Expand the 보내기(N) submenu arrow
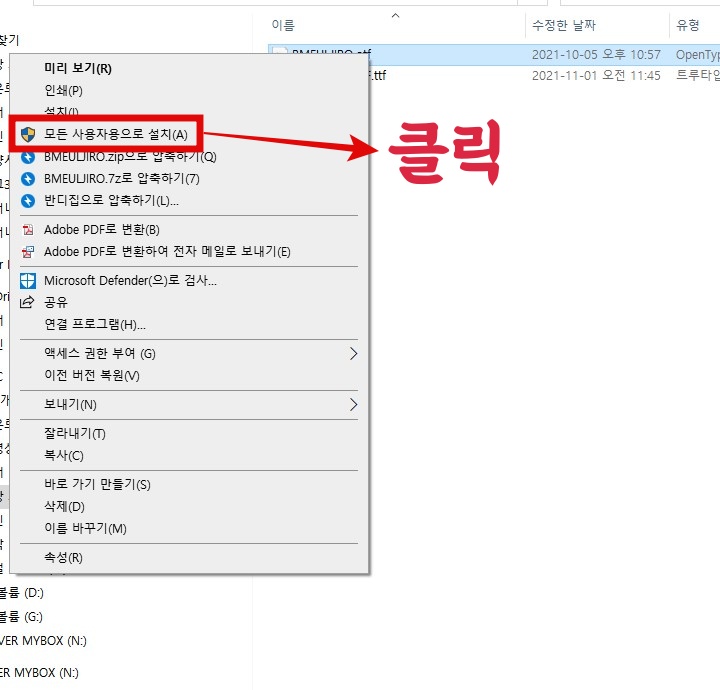Viewport: 720px width, 690px height. [353, 404]
